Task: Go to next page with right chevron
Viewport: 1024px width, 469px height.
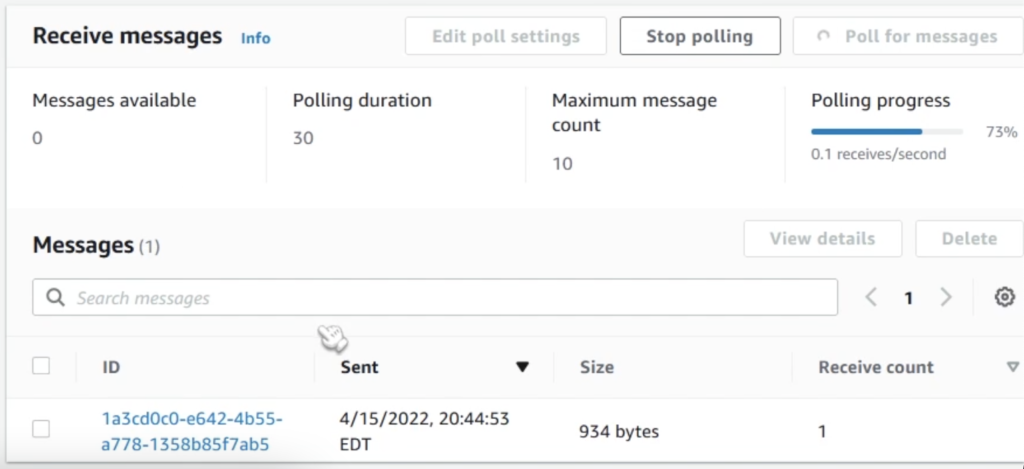Action: [946, 298]
